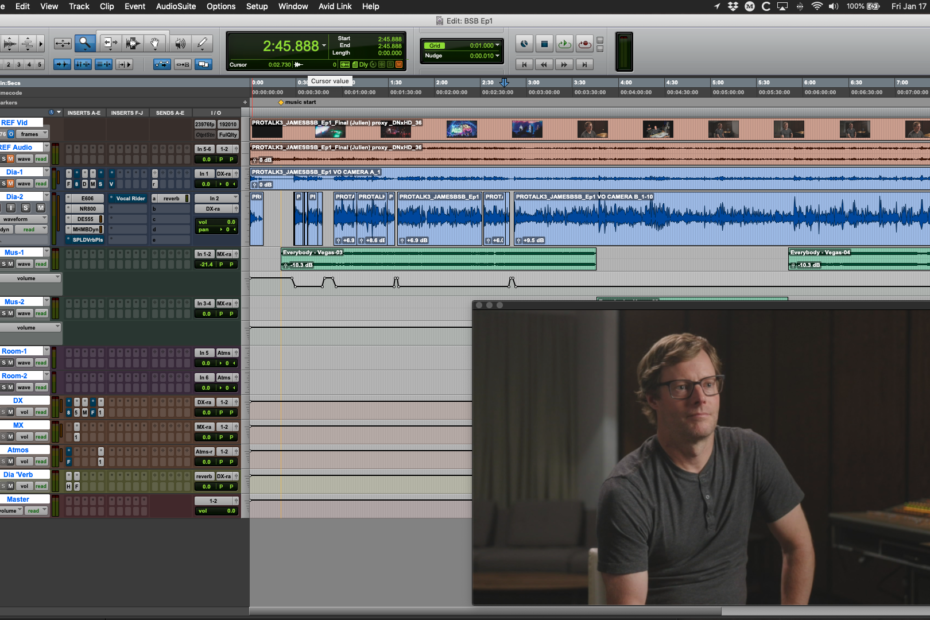Open Dia-2 waveform track view selector

[24, 219]
